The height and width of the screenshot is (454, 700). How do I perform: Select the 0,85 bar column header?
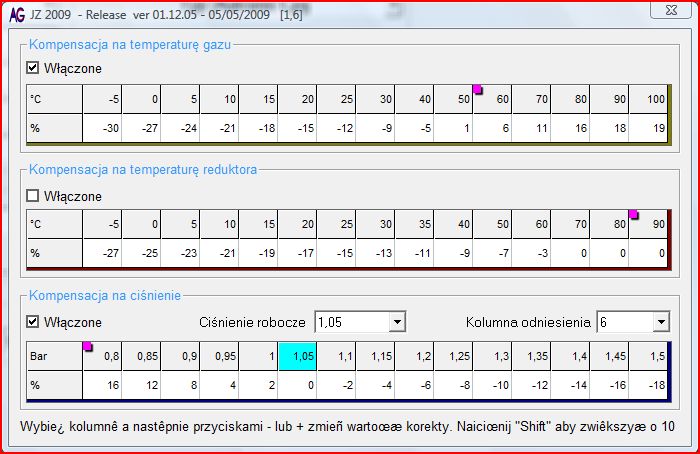pyautogui.click(x=141, y=356)
